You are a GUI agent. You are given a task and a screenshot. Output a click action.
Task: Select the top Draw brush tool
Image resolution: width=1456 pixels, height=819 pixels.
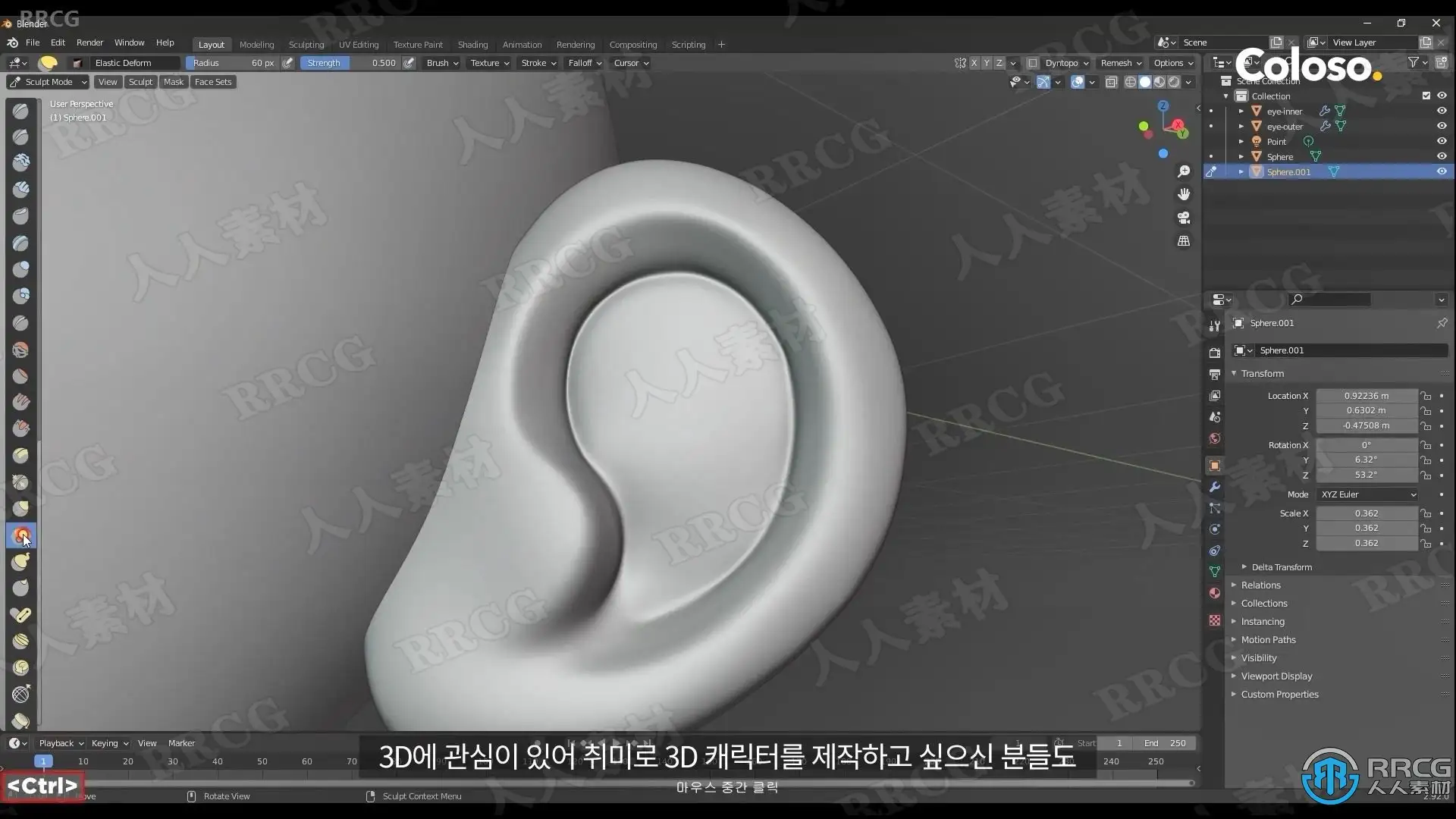coord(20,111)
